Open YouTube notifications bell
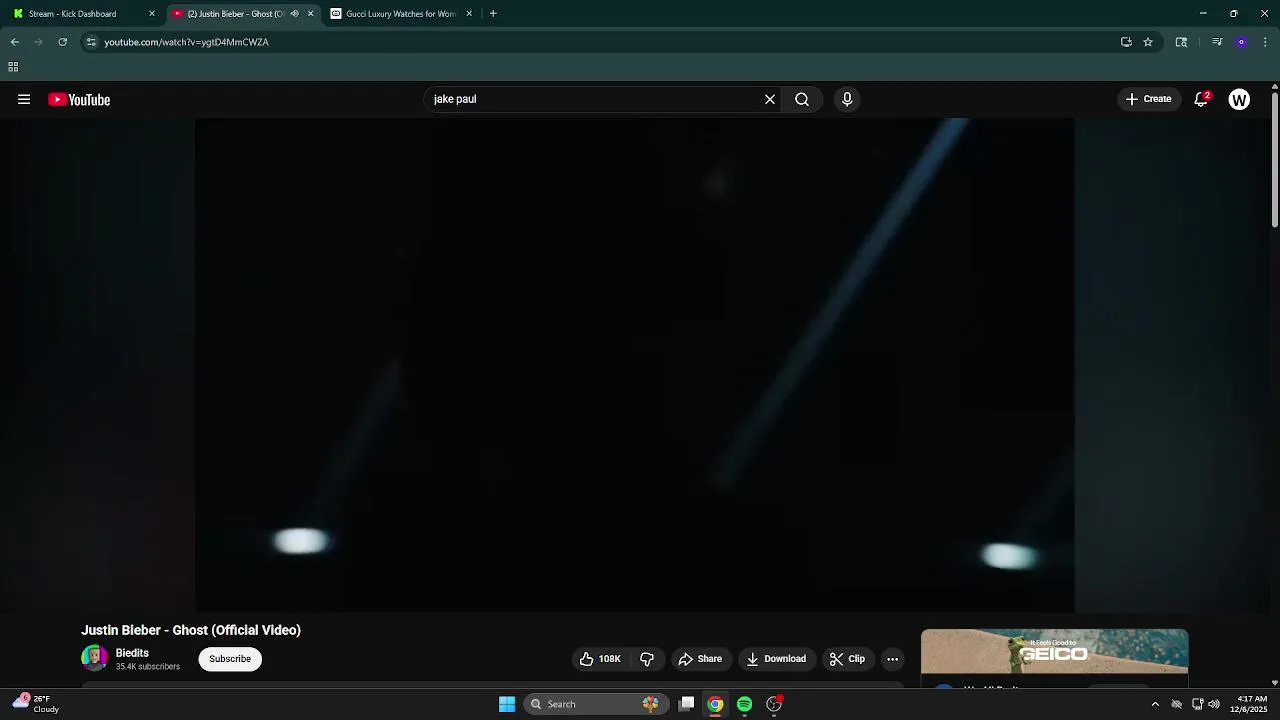Image resolution: width=1280 pixels, height=720 pixels. tap(1201, 99)
